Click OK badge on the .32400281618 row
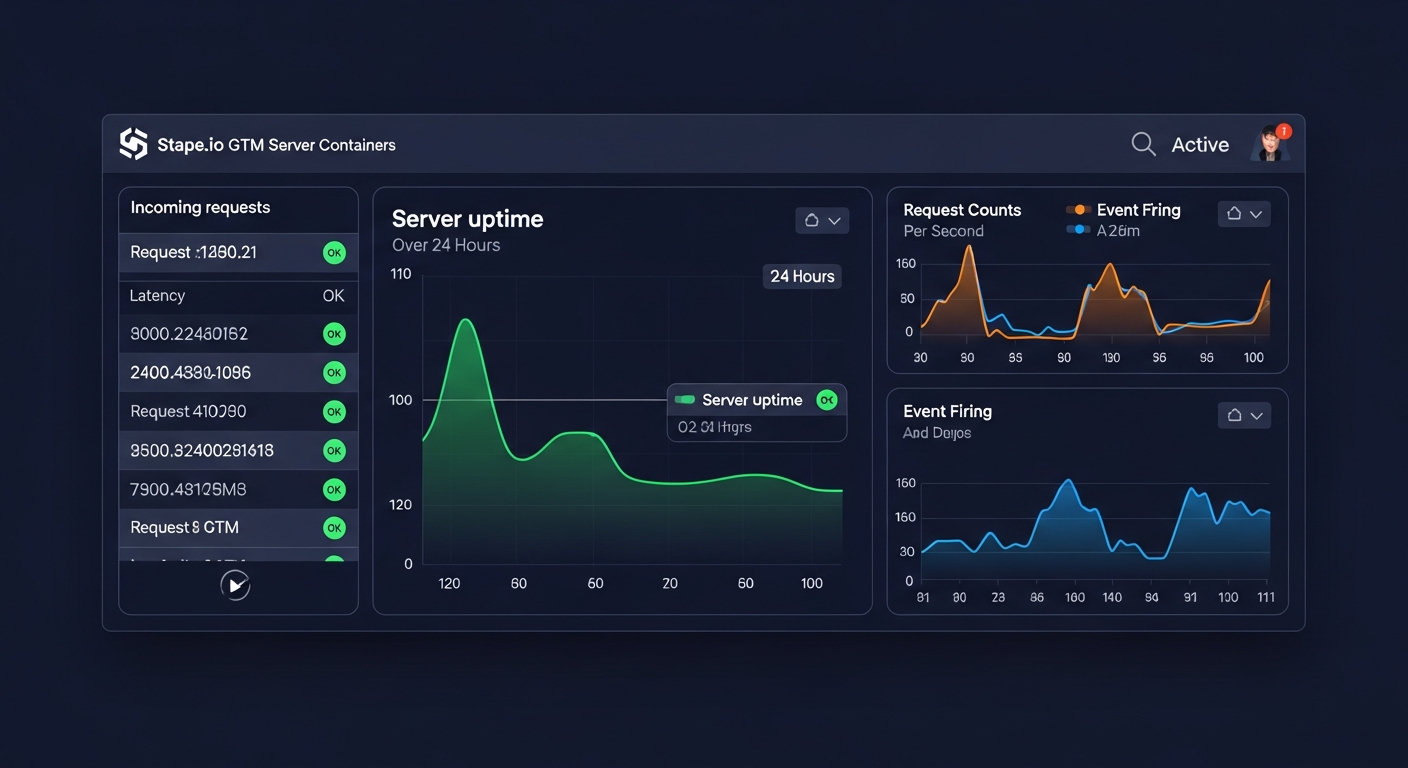The width and height of the screenshot is (1408, 768). (334, 451)
